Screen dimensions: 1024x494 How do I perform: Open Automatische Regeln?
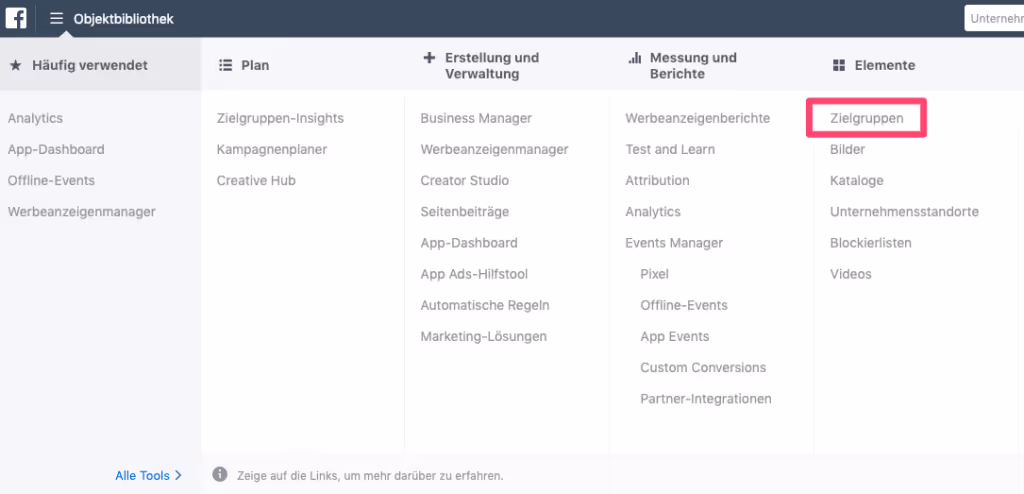[485, 305]
